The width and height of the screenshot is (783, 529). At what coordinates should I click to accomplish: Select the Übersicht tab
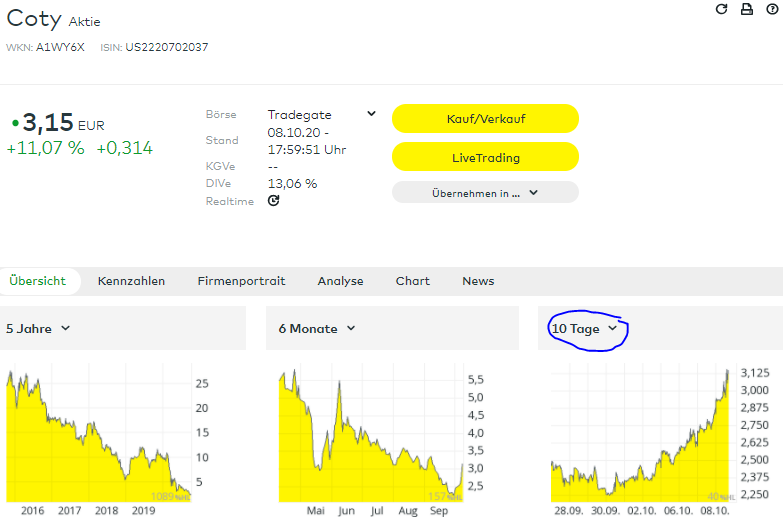[x=37, y=281]
